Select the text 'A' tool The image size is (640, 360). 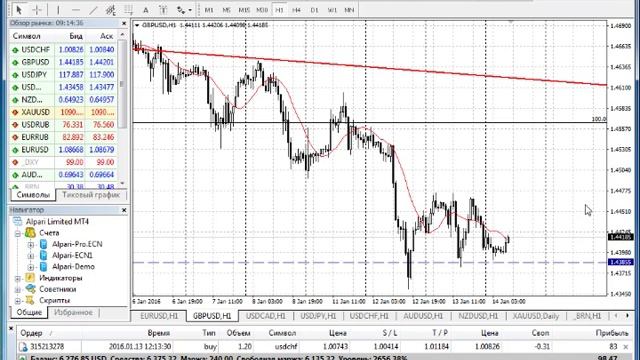coord(146,9)
